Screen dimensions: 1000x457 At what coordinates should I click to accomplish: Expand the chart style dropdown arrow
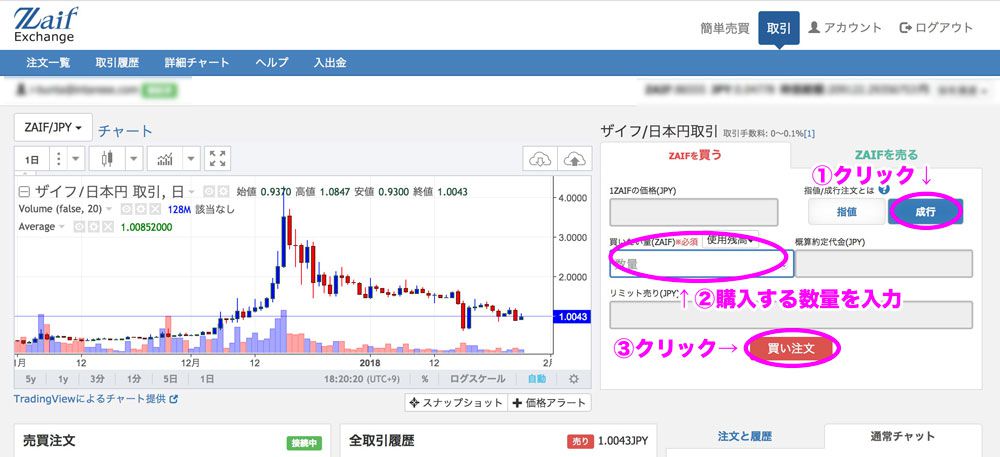133,159
